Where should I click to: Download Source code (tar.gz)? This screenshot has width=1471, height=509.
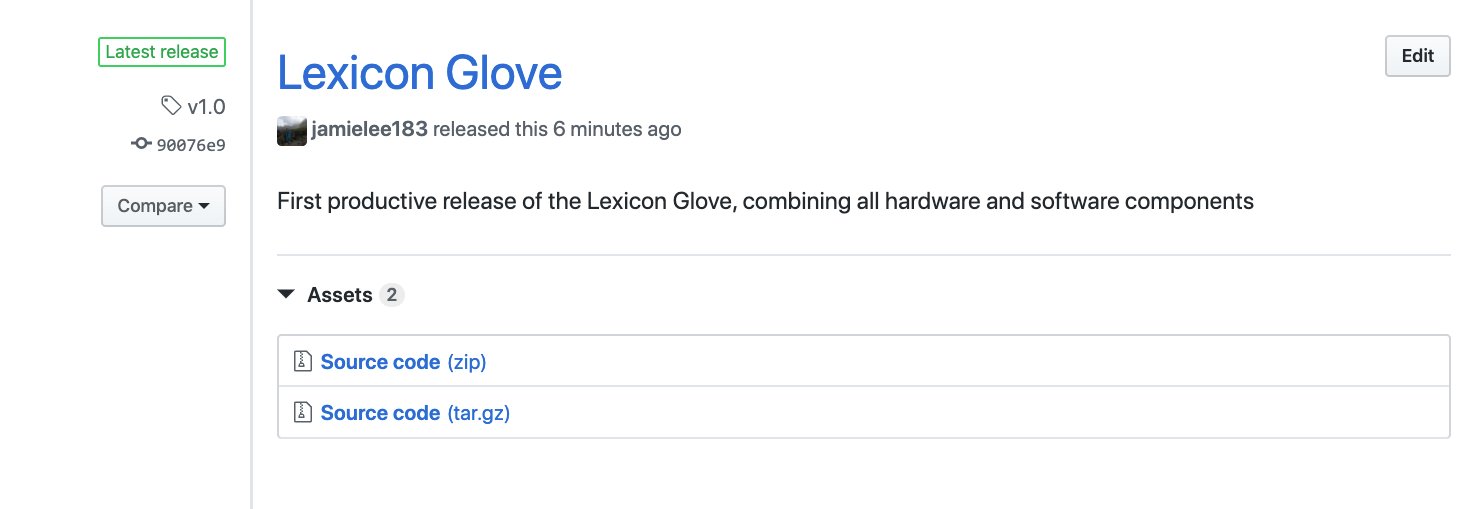click(x=415, y=412)
